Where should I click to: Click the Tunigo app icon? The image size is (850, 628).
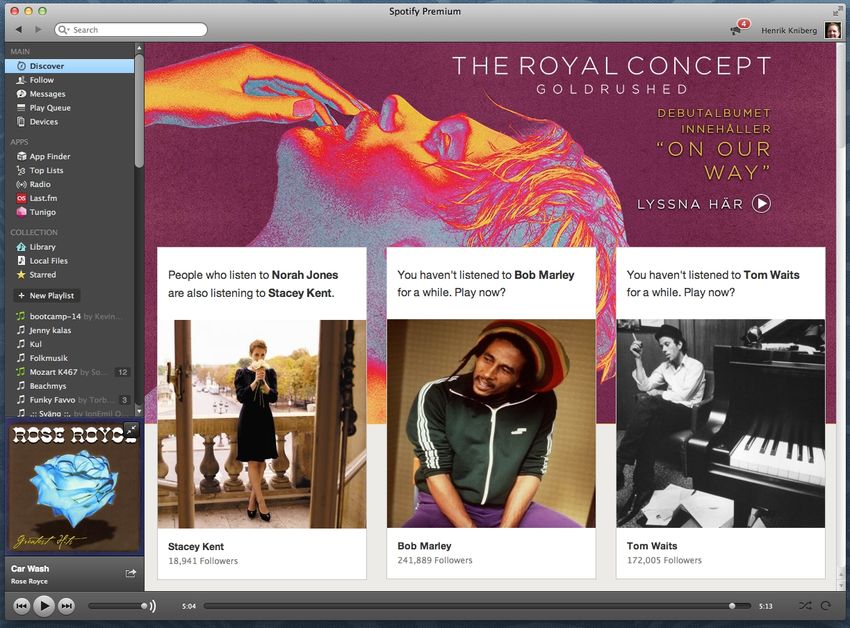21,212
